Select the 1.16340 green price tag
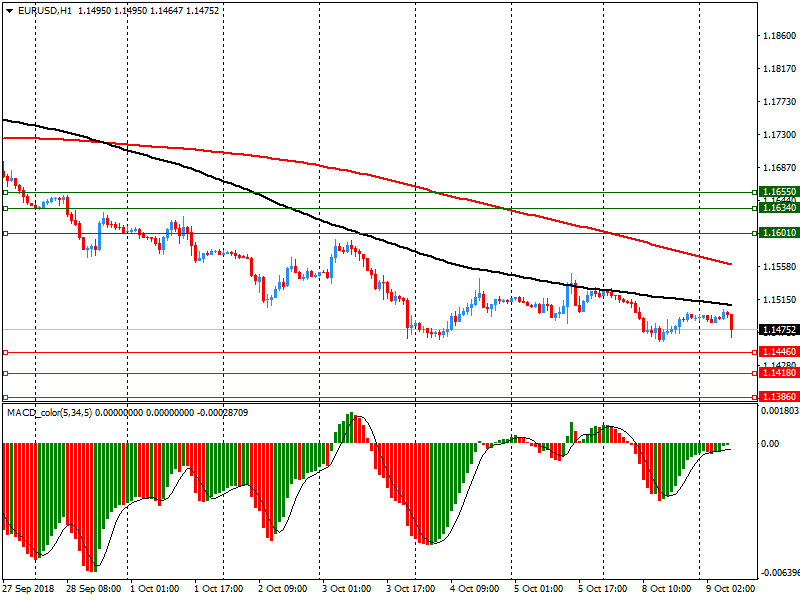This screenshot has height=600, width=800. pos(778,207)
